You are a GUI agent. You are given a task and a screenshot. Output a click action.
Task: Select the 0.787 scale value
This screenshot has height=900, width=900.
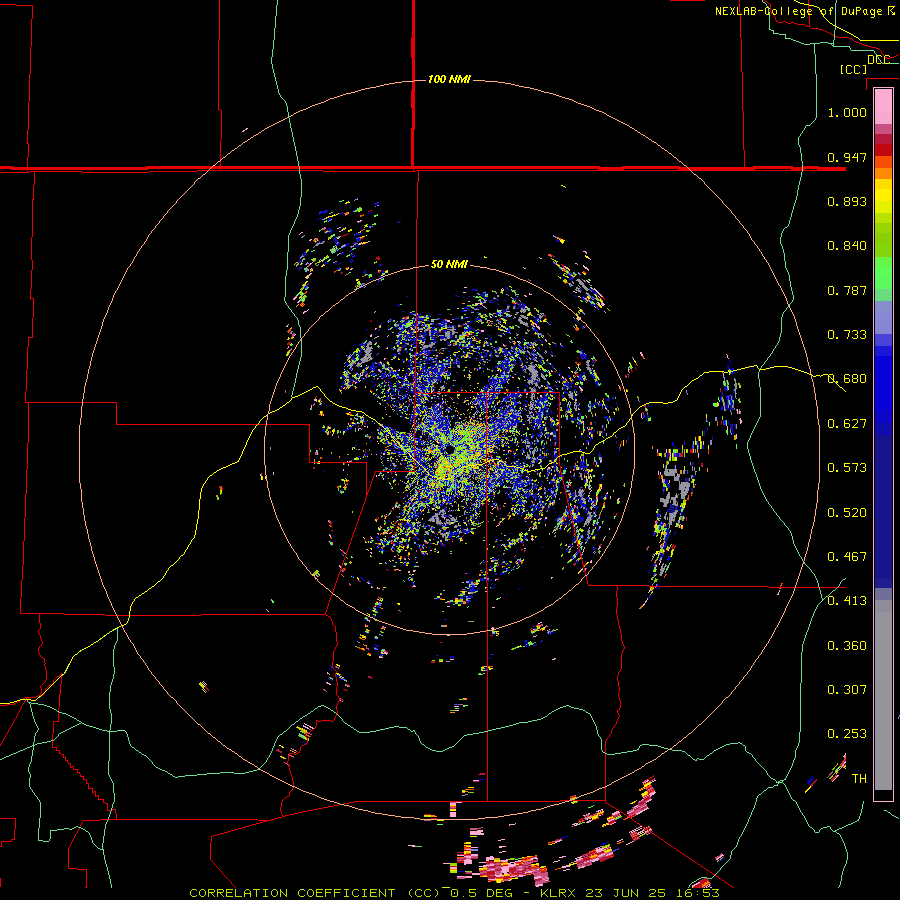(847, 290)
